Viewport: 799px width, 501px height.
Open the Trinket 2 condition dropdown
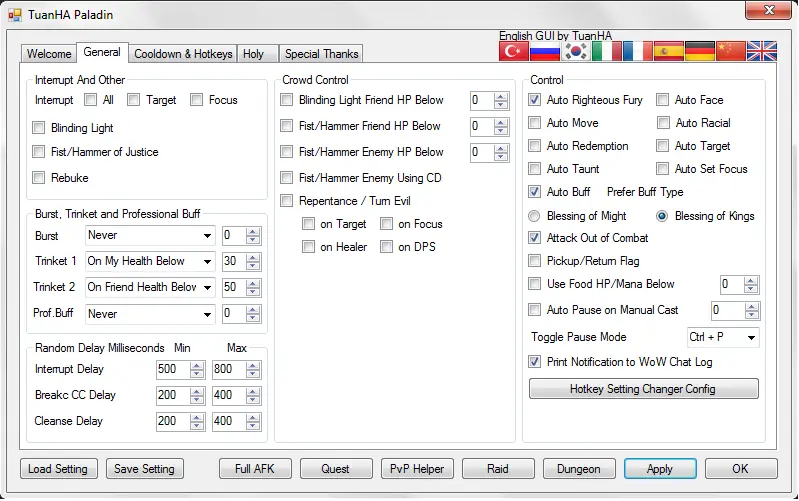tap(150, 287)
